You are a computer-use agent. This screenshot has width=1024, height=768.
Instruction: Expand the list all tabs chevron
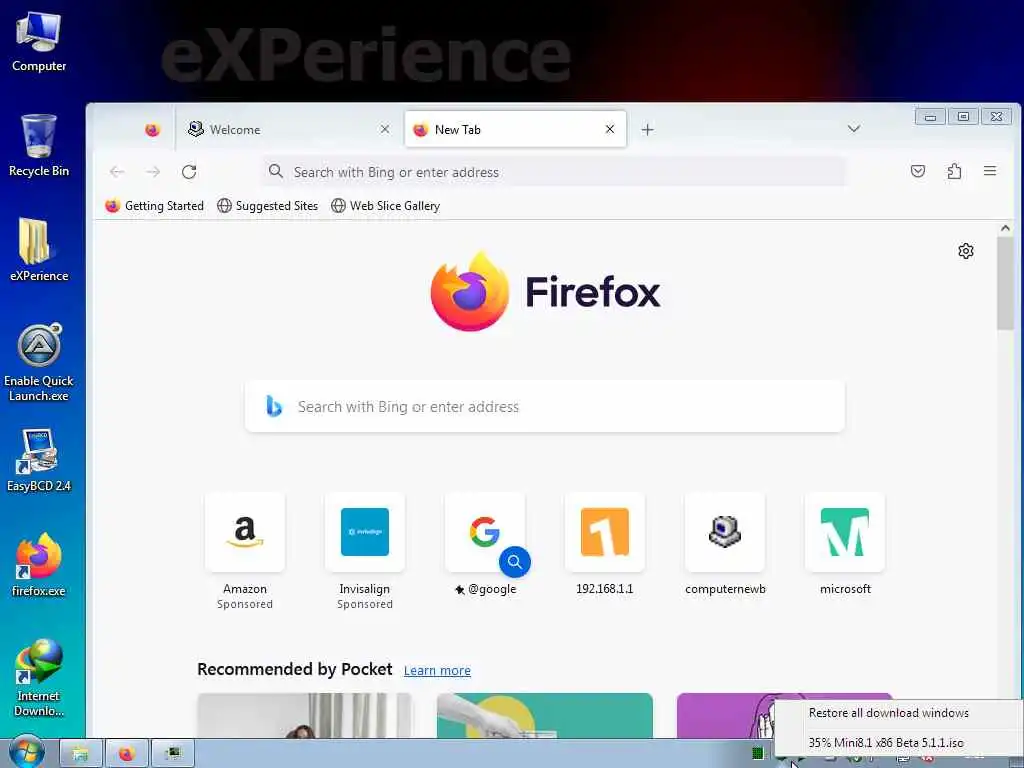click(854, 129)
